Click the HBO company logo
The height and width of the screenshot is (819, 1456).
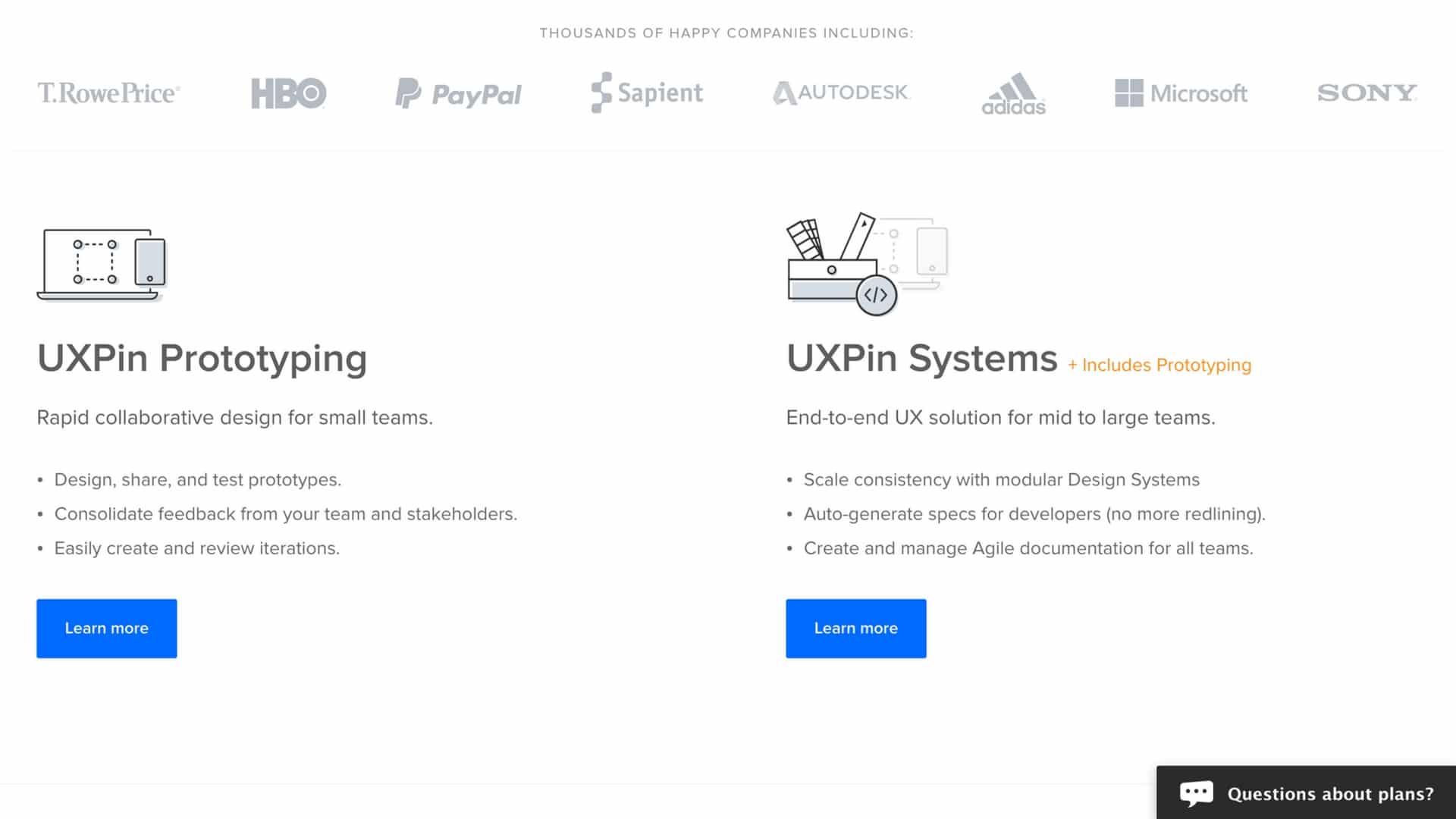[288, 93]
